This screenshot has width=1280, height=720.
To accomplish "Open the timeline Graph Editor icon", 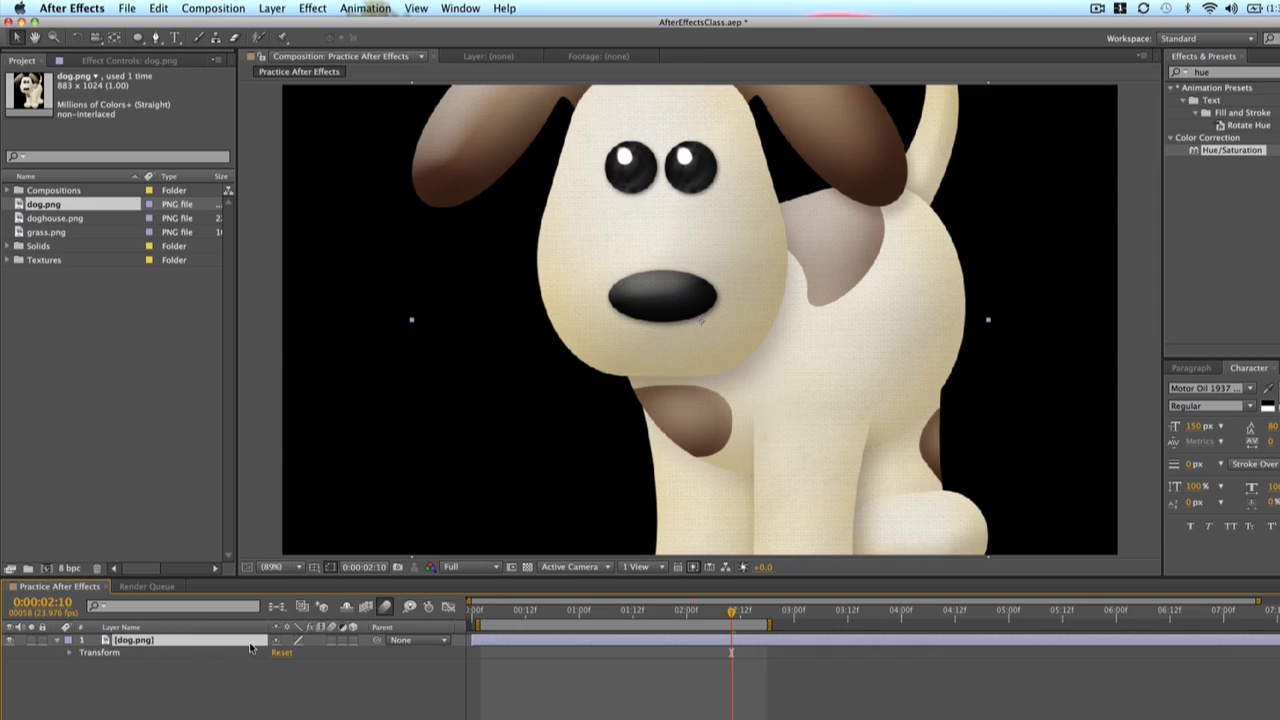I will pos(448,606).
